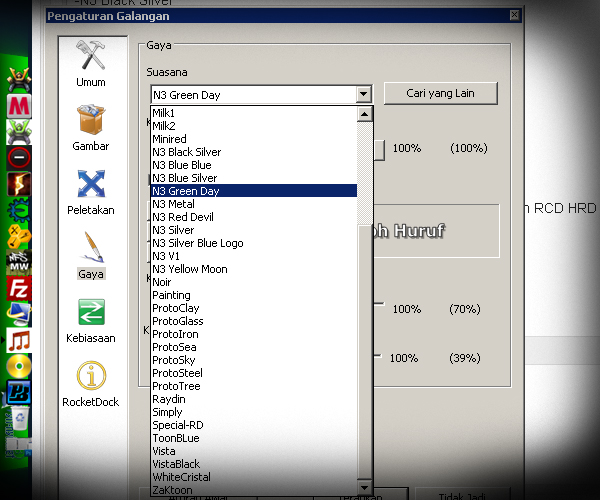Open the computer monitor dock icon
Image resolution: width=600 pixels, height=500 pixels.
pyautogui.click(x=19, y=314)
